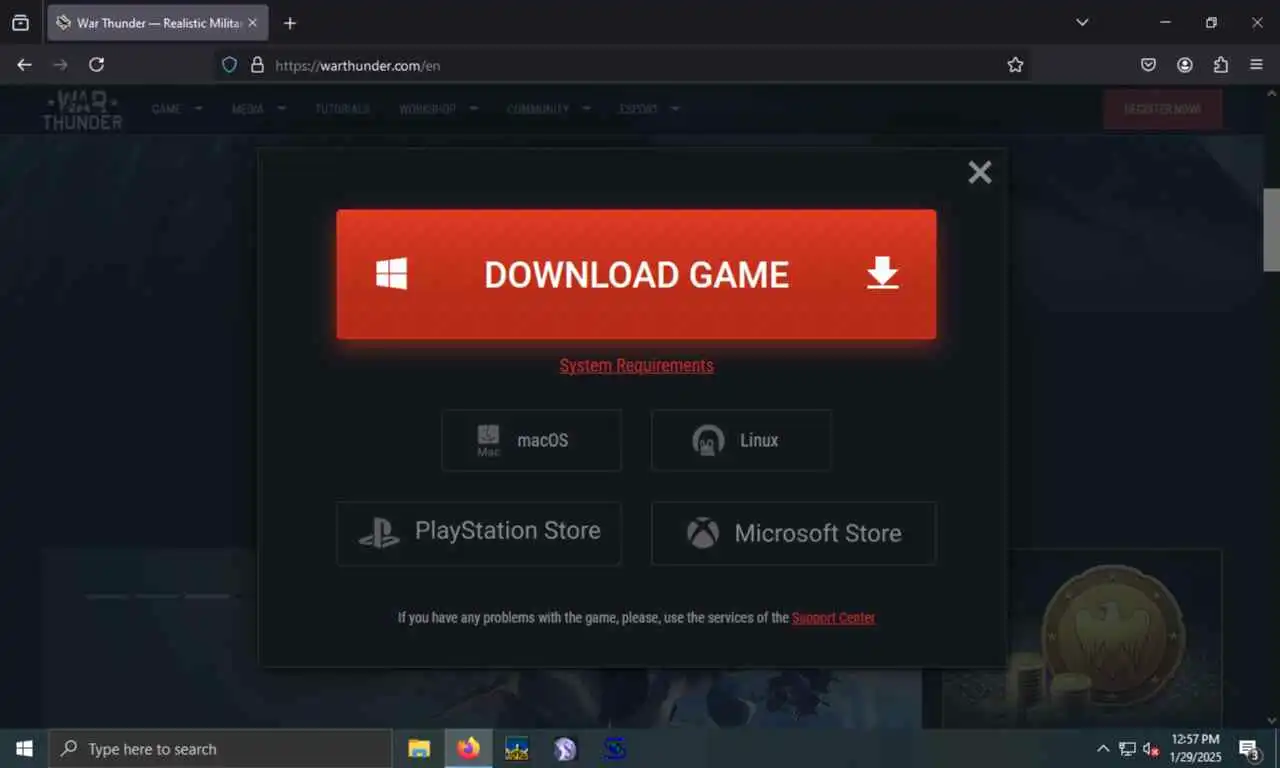Viewport: 1280px width, 768px height.
Task: Open the blue S taskbar app
Action: tap(614, 748)
